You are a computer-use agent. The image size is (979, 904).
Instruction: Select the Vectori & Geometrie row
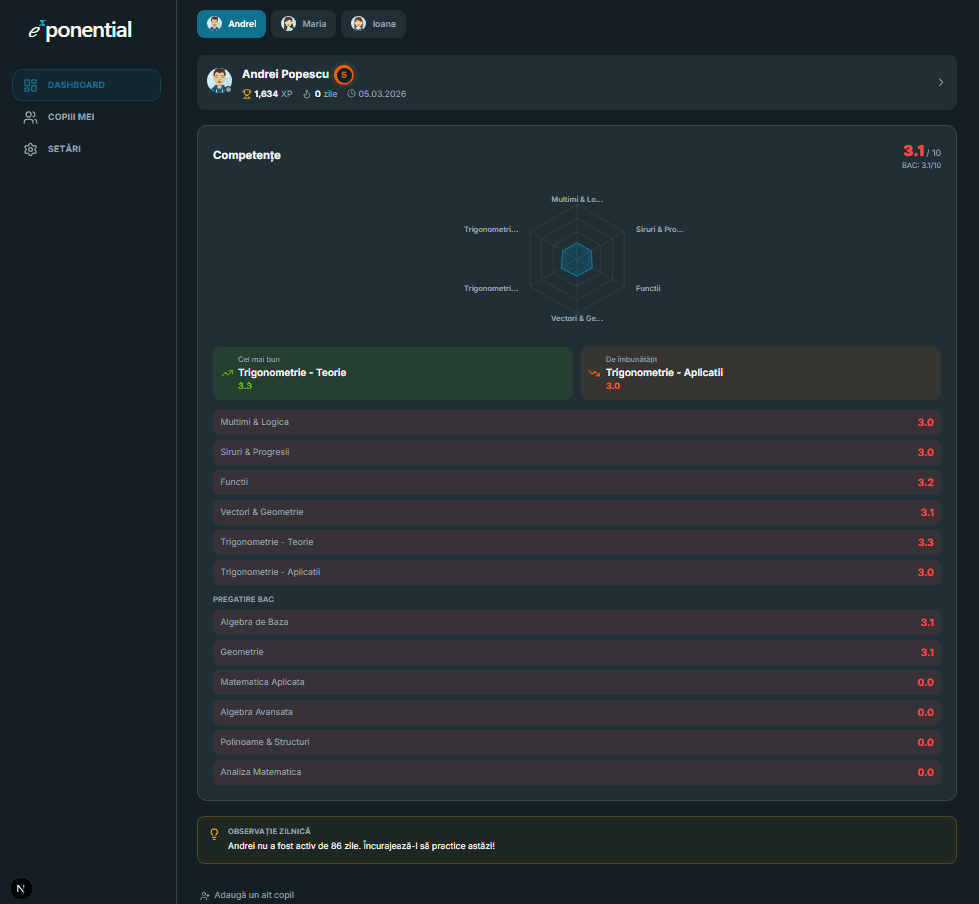pos(577,513)
